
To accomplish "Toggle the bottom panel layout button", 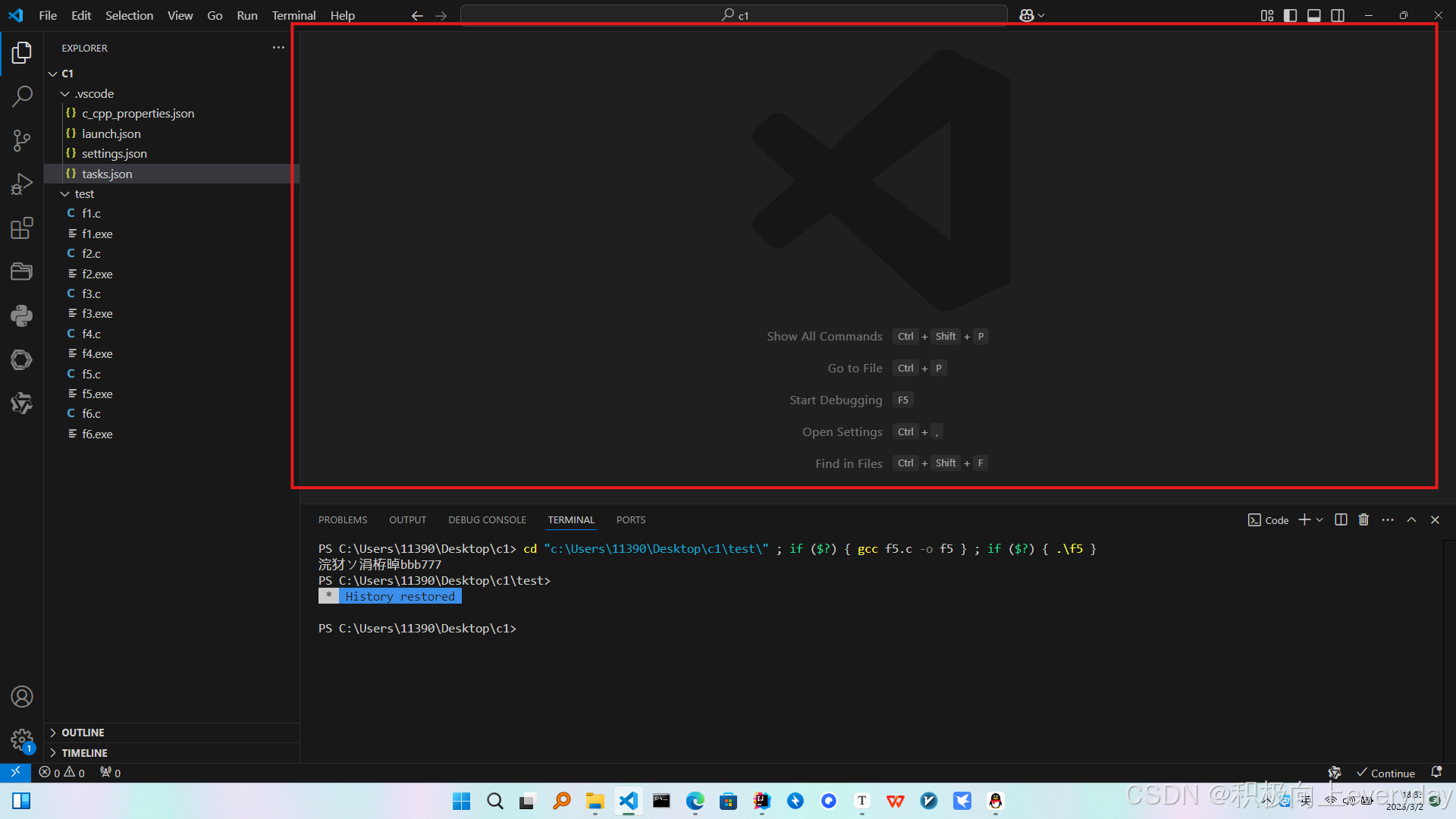I will (x=1314, y=15).
